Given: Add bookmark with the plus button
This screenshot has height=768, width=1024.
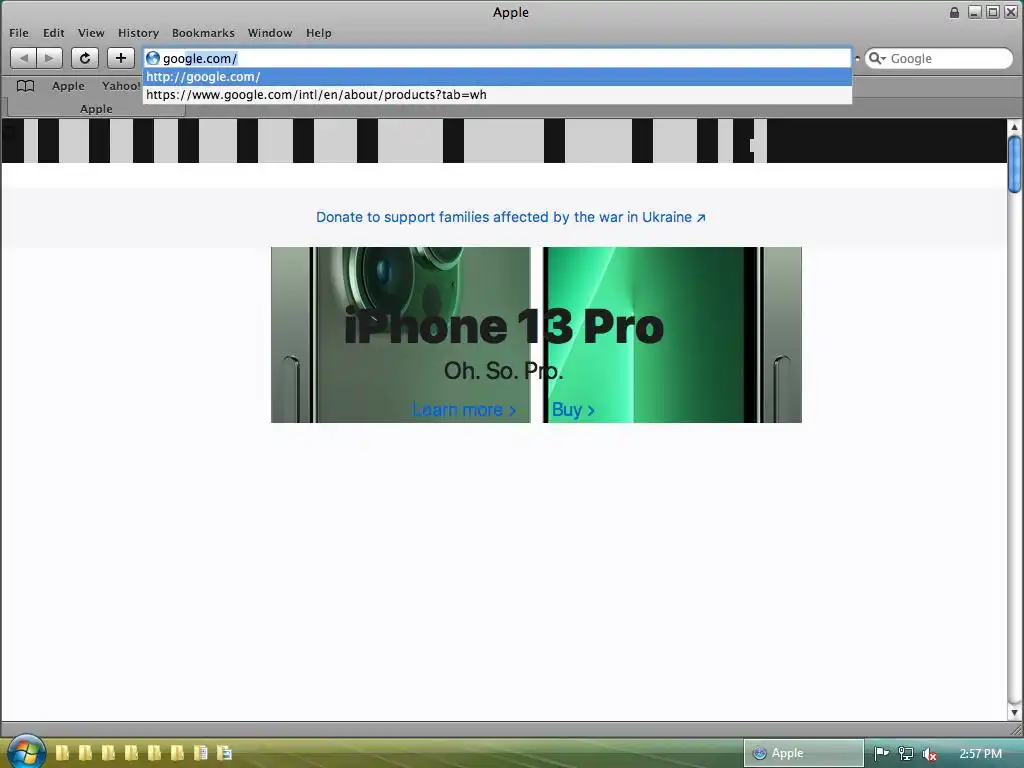Looking at the screenshot, I should (121, 58).
